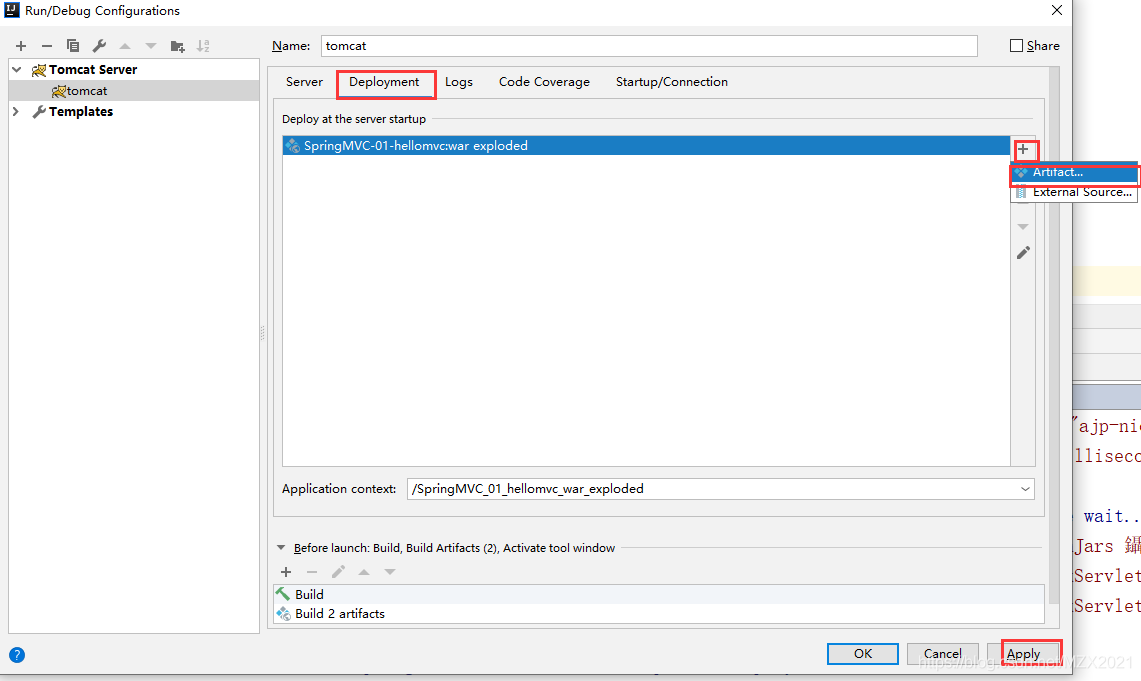Image resolution: width=1141 pixels, height=681 pixels.
Task: Click the Apply button
Action: [1023, 653]
